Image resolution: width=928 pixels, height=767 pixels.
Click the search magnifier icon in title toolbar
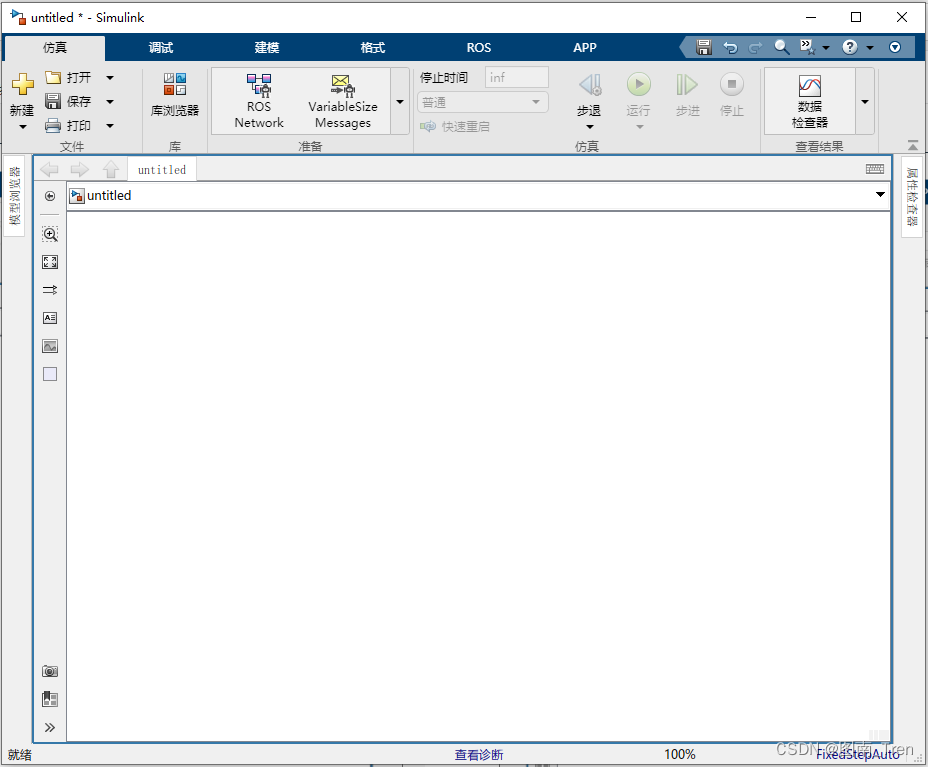[x=782, y=47]
